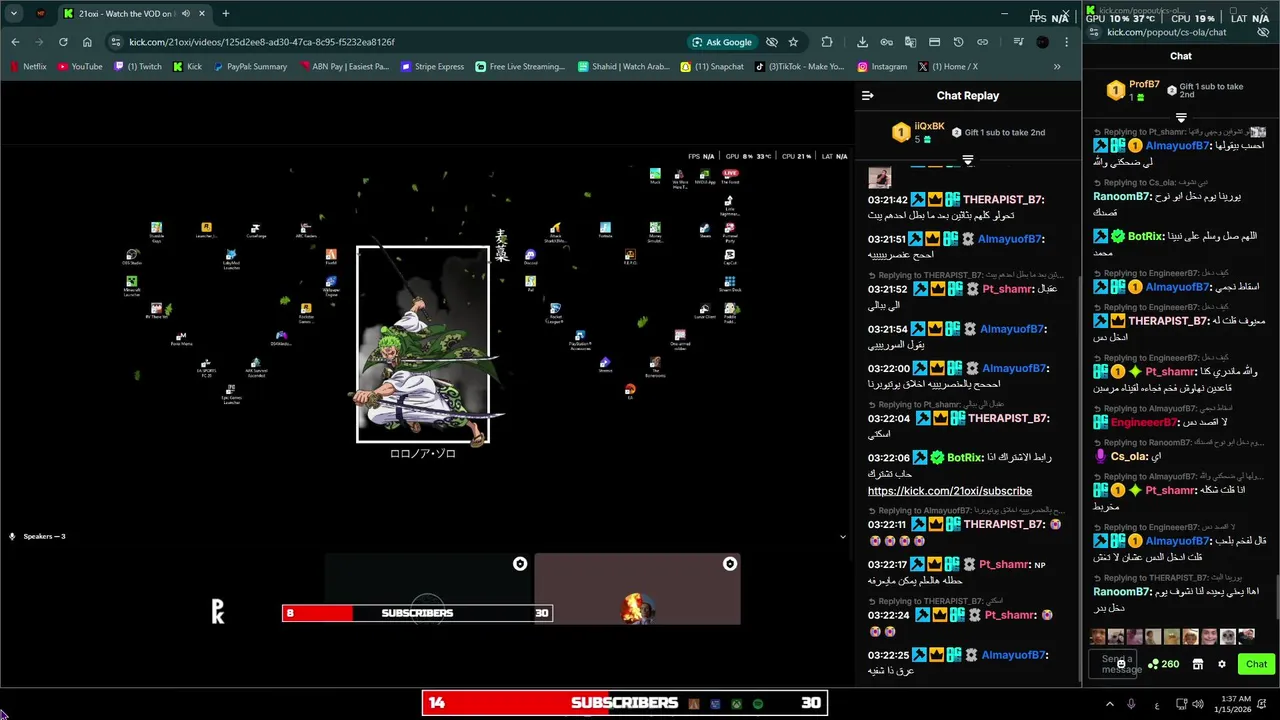Open the browser home page
The image size is (1280, 720).
(87, 42)
